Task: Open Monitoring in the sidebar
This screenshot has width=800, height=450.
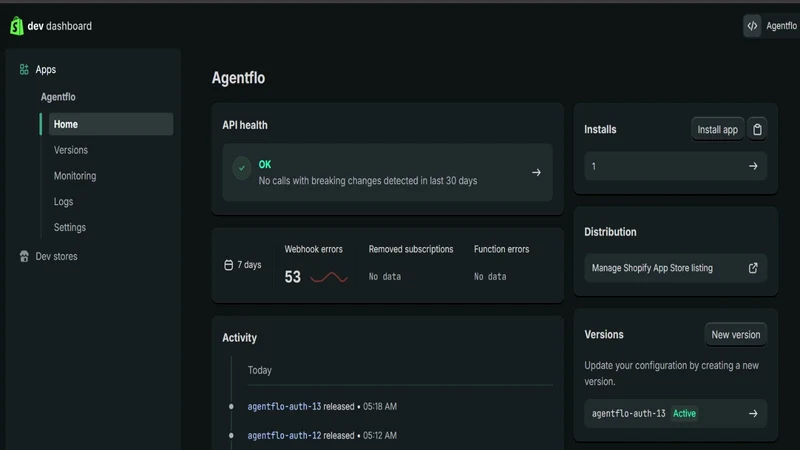Action: [x=75, y=176]
